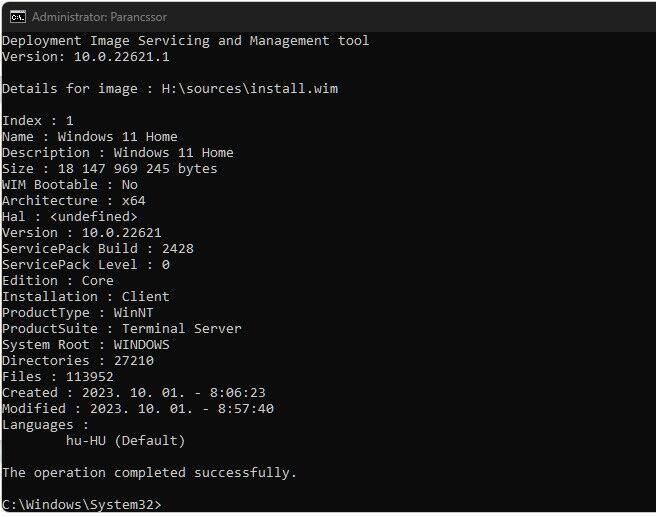656x517 pixels.
Task: Click the Administrator window title text
Action: pyautogui.click(x=100, y=17)
